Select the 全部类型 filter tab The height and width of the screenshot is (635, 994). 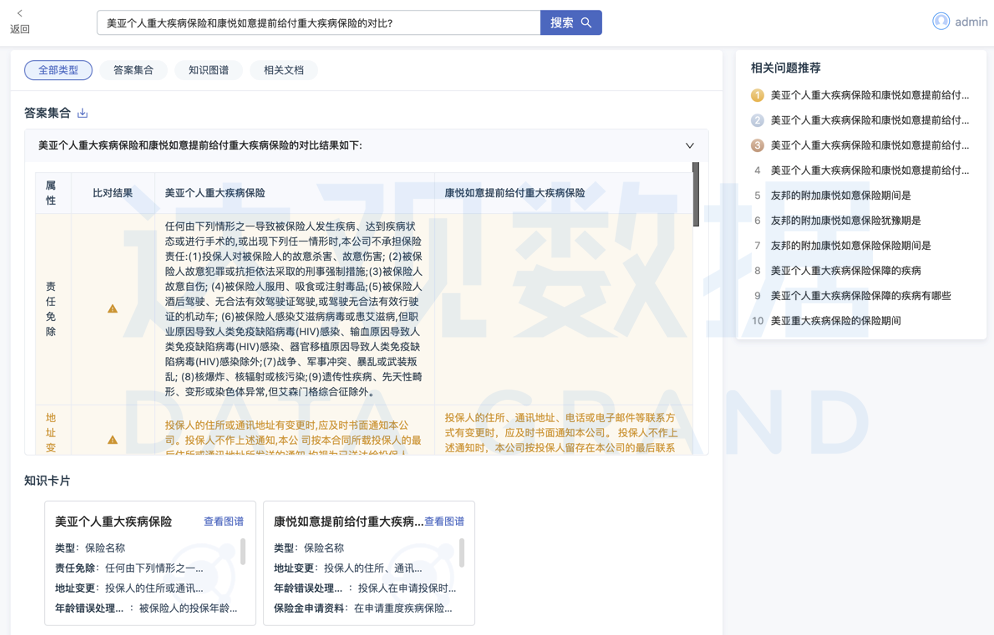(57, 70)
